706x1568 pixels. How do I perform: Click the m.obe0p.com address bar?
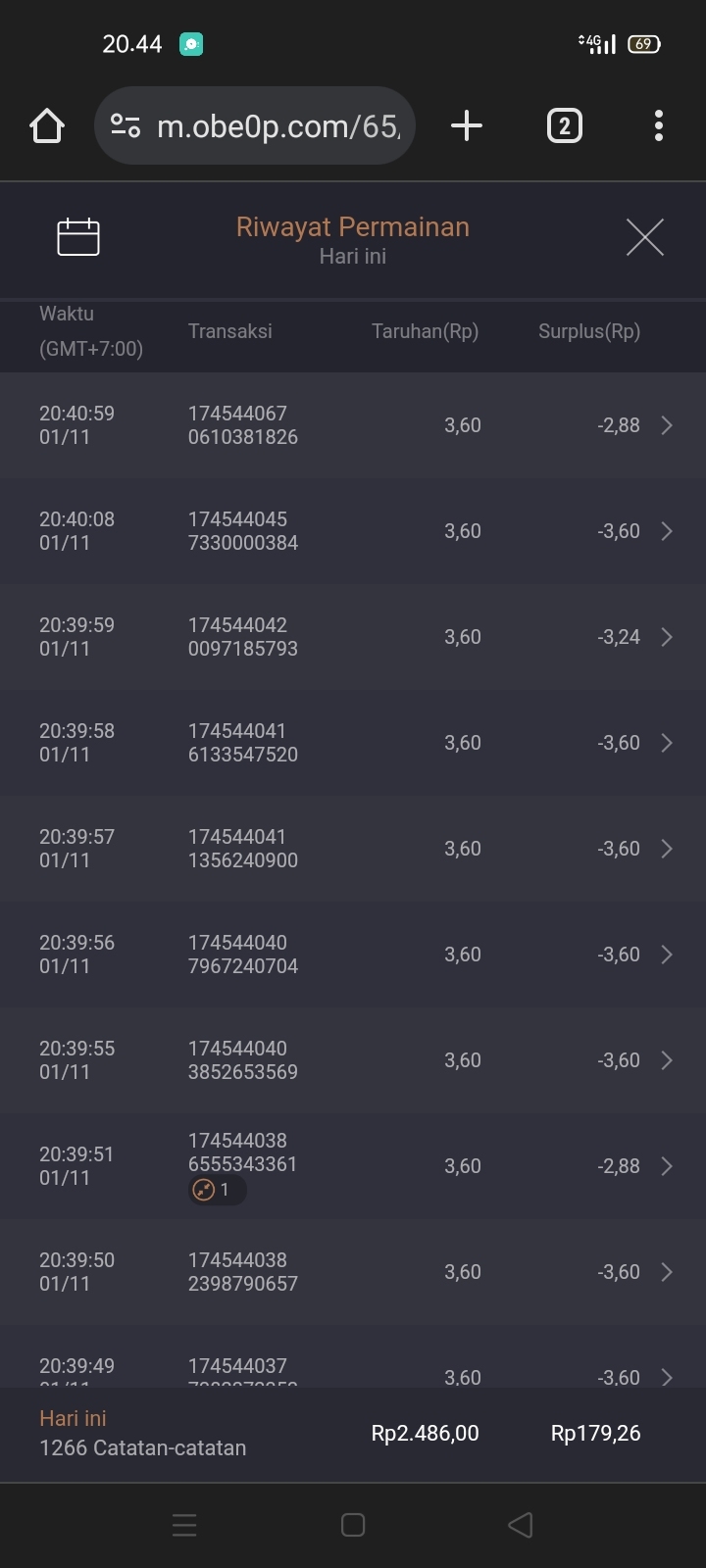point(277,126)
